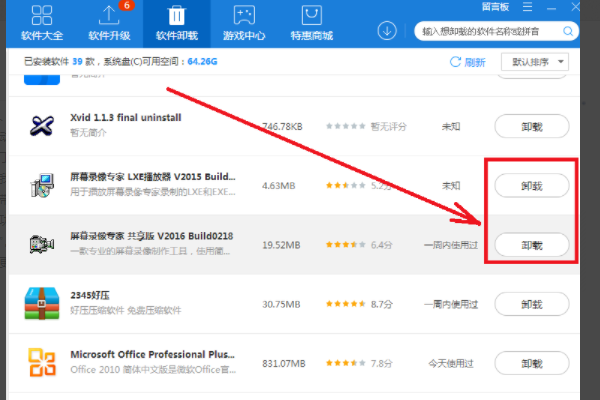Open the 软件大全 software library tab
This screenshot has height=400, width=600.
[x=42, y=23]
